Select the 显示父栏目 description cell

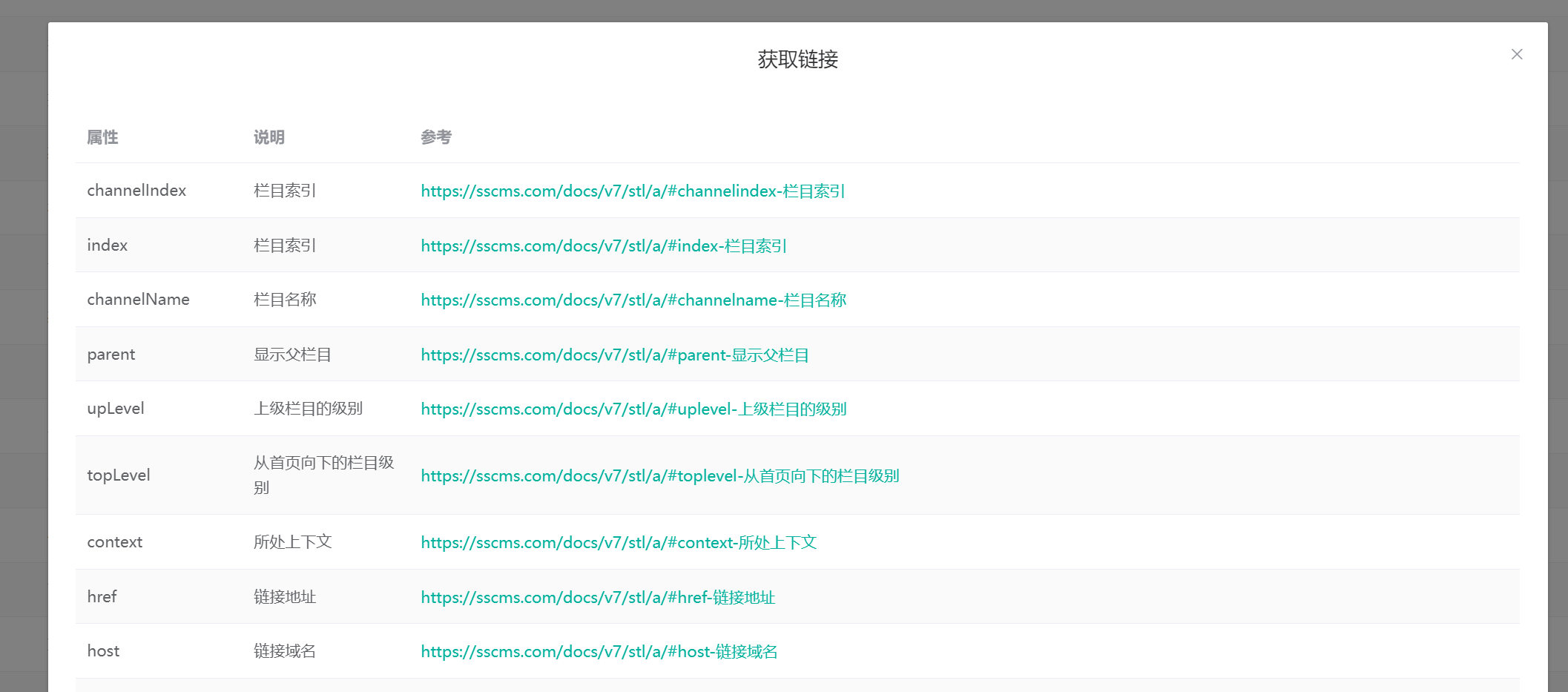pos(292,355)
